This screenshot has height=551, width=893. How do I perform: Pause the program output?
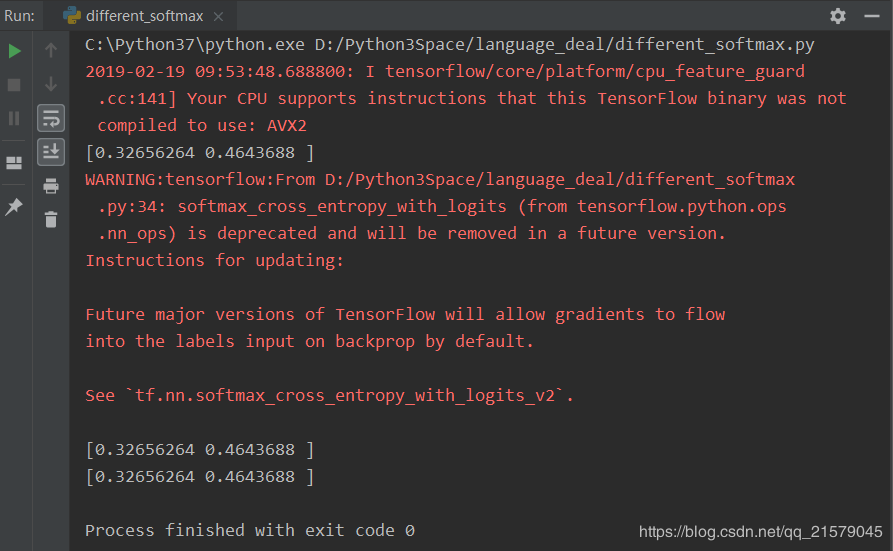click(14, 119)
